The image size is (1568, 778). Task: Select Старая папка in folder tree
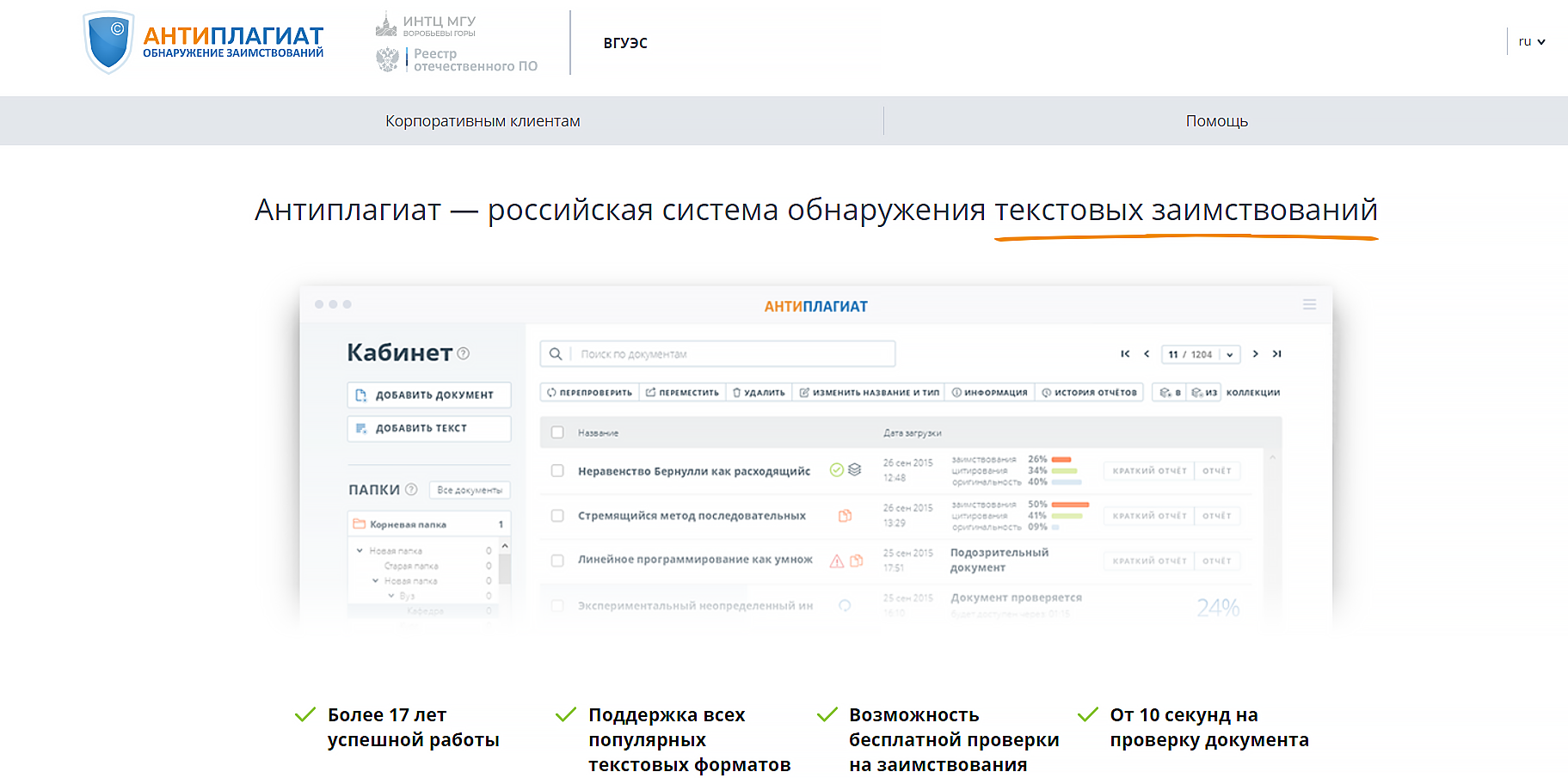click(x=411, y=566)
